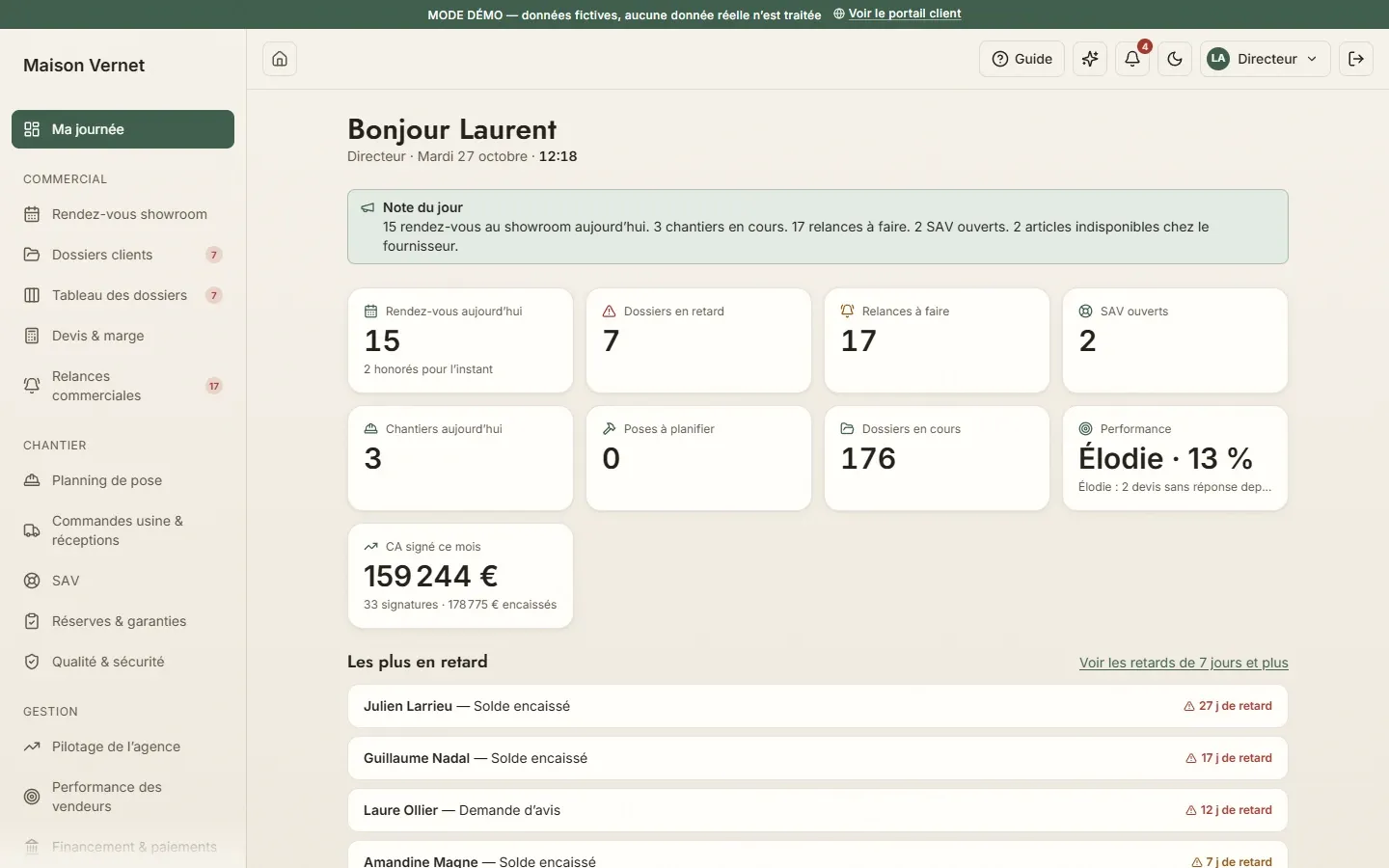The height and width of the screenshot is (868, 1389).
Task: Click the logout icon at top right
Action: [1356, 59]
